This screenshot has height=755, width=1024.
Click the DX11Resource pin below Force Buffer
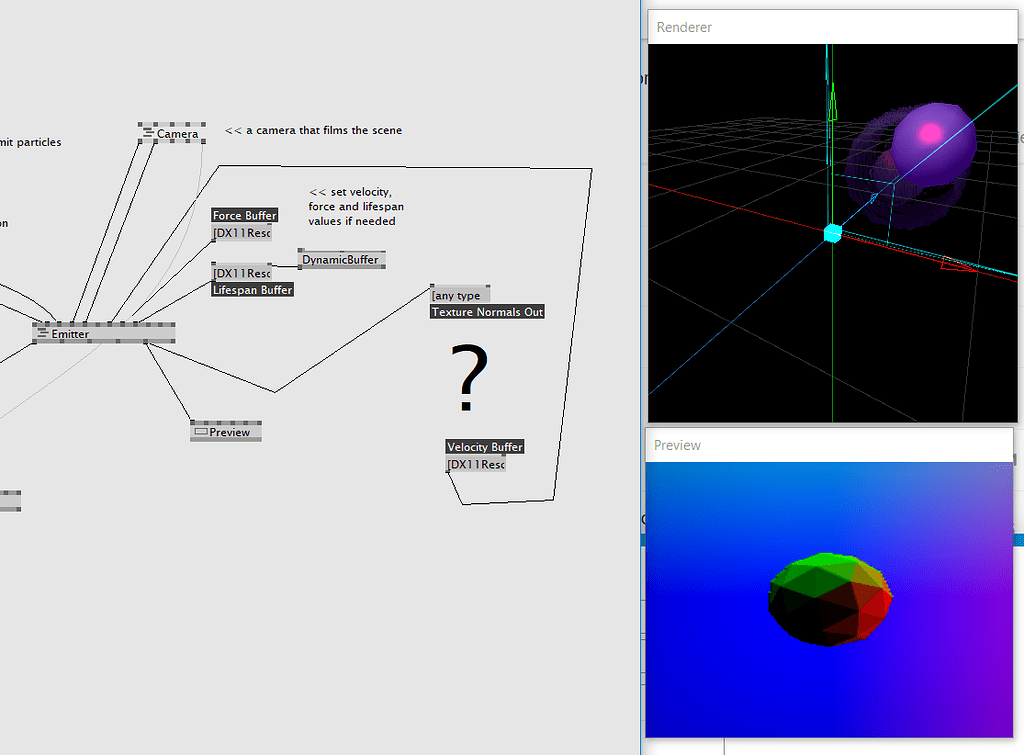pyautogui.click(x=241, y=232)
